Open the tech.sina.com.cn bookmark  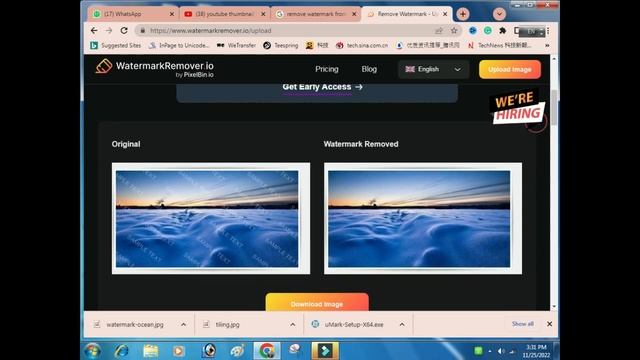[x=362, y=45]
